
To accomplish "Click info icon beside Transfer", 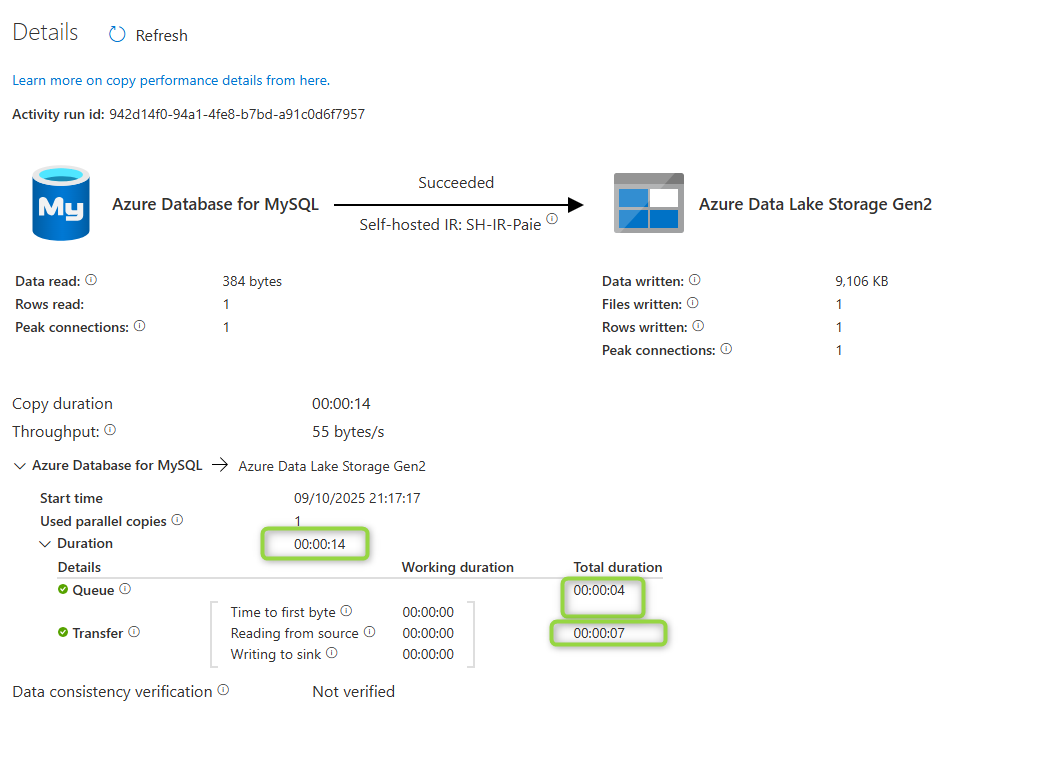I will 134,632.
